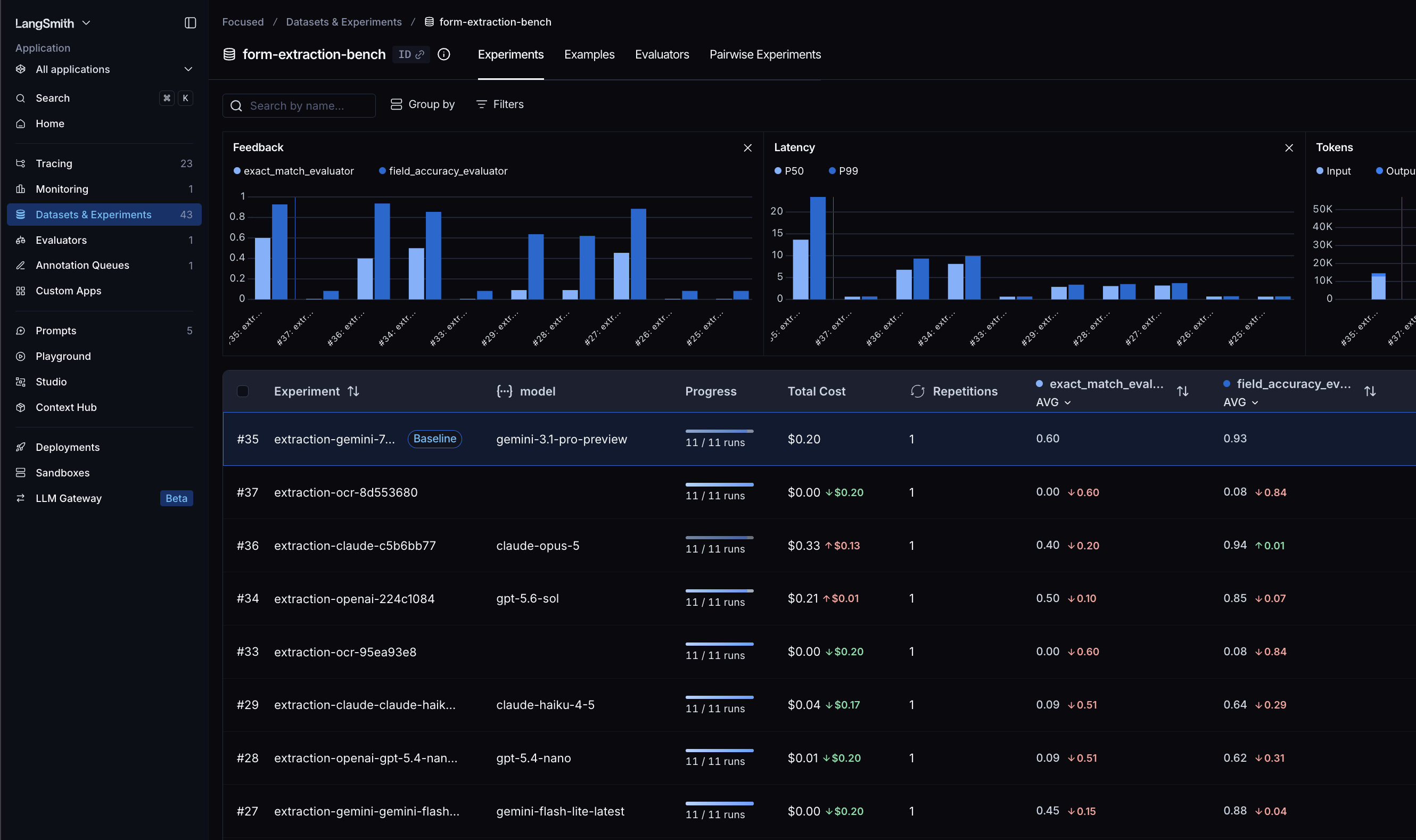Image resolution: width=1416 pixels, height=840 pixels.
Task: Sort field_accuracy_evaluator column
Action: coord(1370,391)
